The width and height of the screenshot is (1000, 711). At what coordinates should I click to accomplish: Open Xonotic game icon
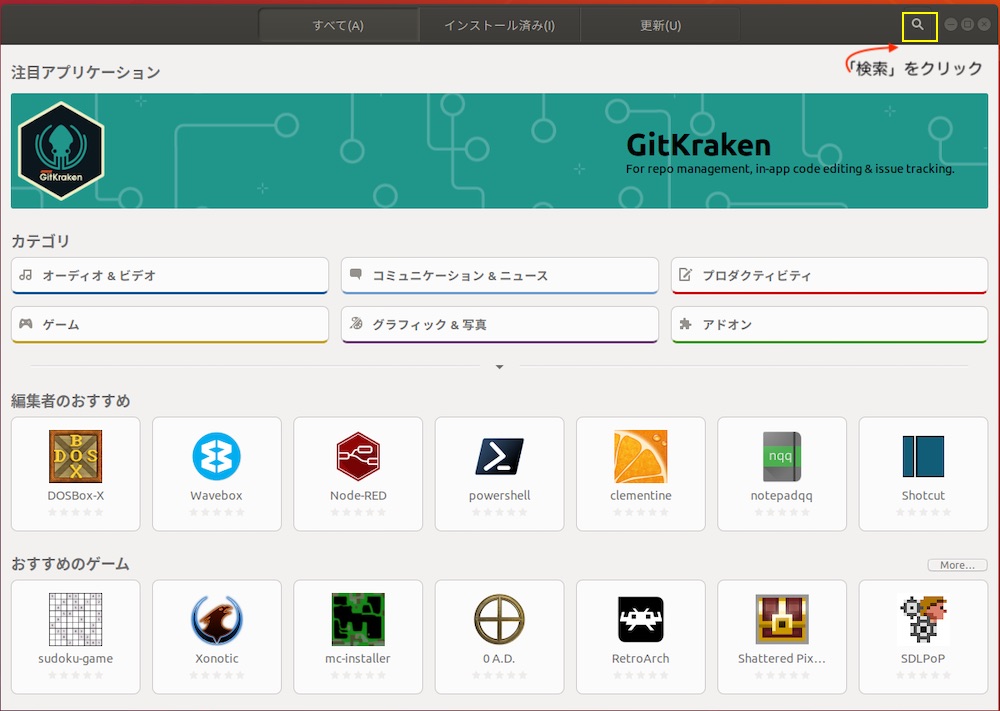[x=217, y=619]
